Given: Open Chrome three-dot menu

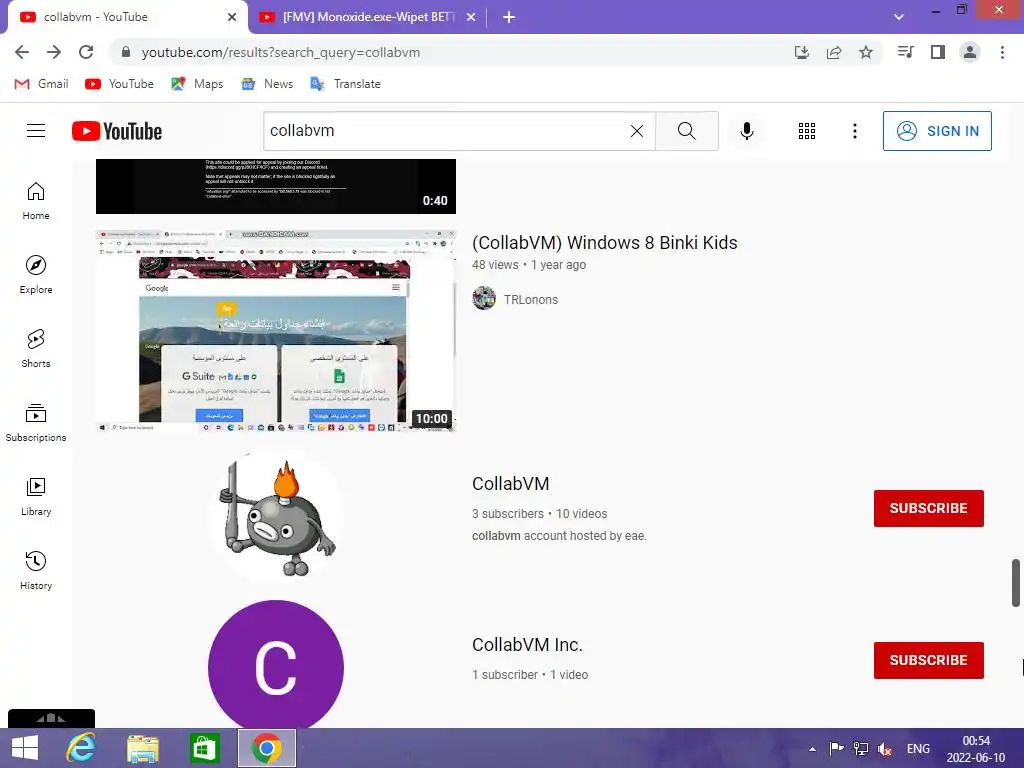Looking at the screenshot, I should (x=1002, y=52).
